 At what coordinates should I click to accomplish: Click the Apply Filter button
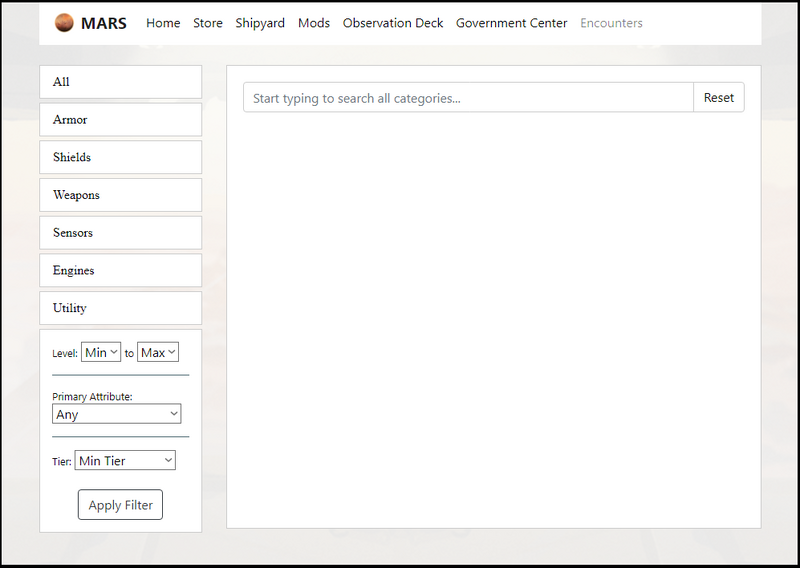[120, 505]
